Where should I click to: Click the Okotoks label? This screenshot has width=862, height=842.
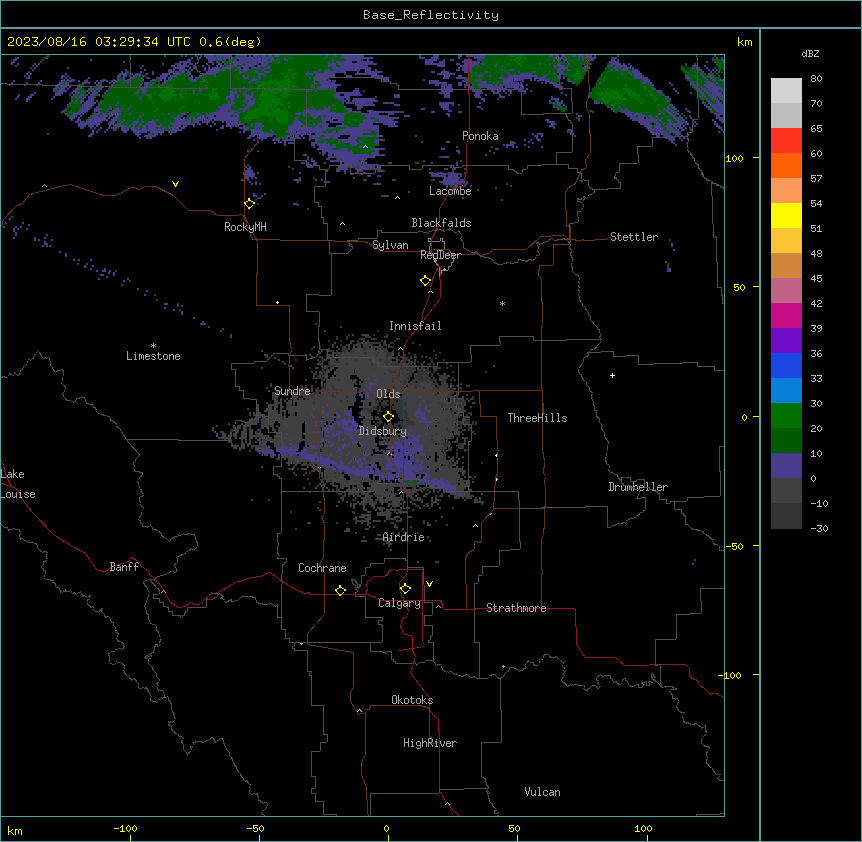pyautogui.click(x=412, y=700)
